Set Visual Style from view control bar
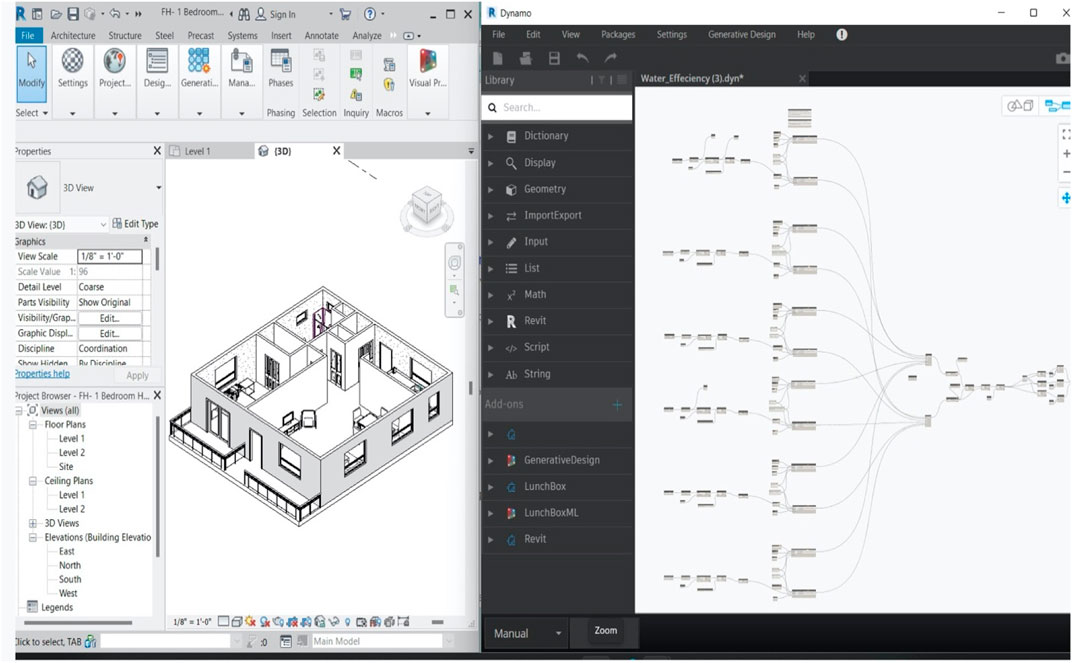This screenshot has height=663, width=1072. 237,622
